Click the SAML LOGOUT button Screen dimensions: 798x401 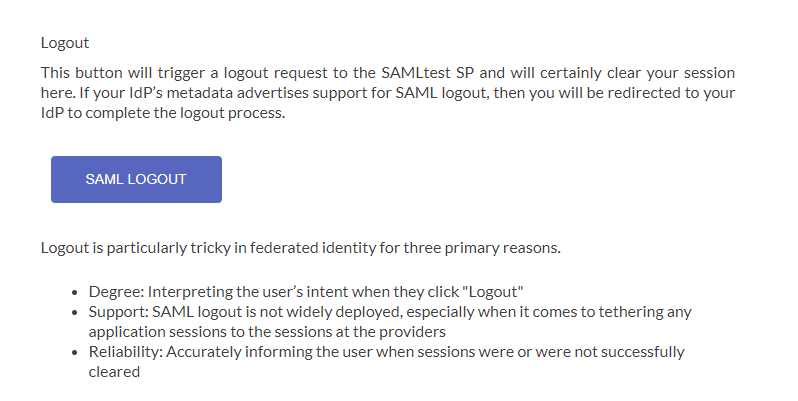click(136, 180)
